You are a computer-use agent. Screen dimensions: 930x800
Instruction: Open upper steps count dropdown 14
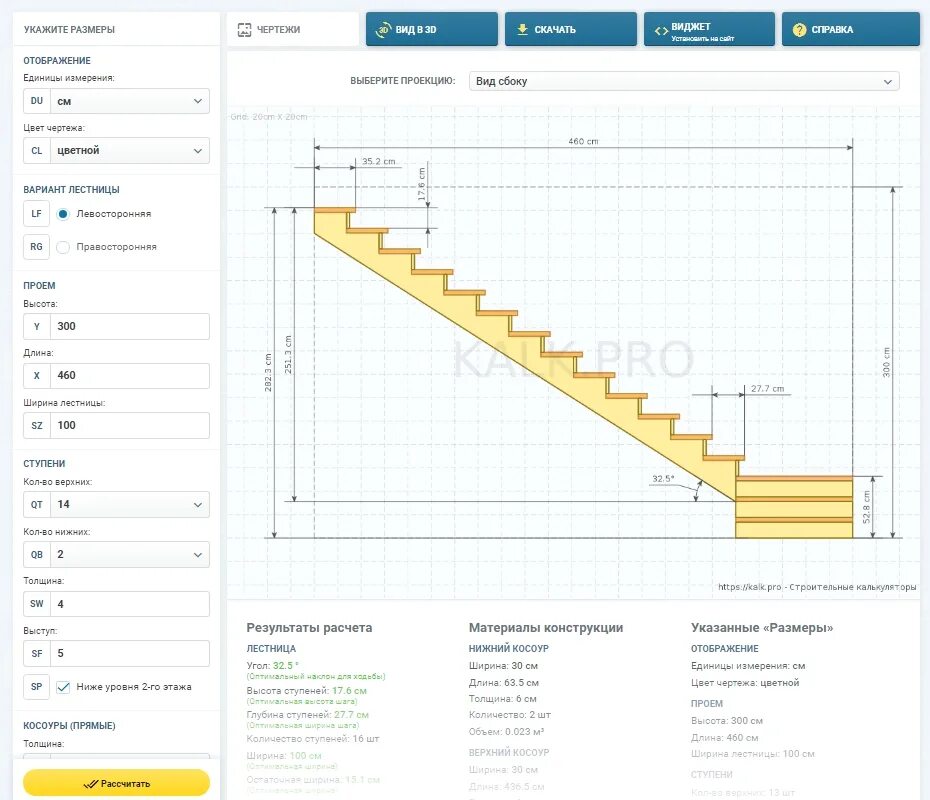[130, 505]
